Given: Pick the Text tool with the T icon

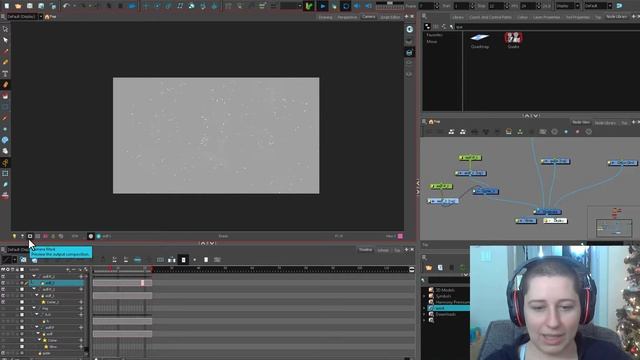Looking at the screenshot, I should point(5,74).
